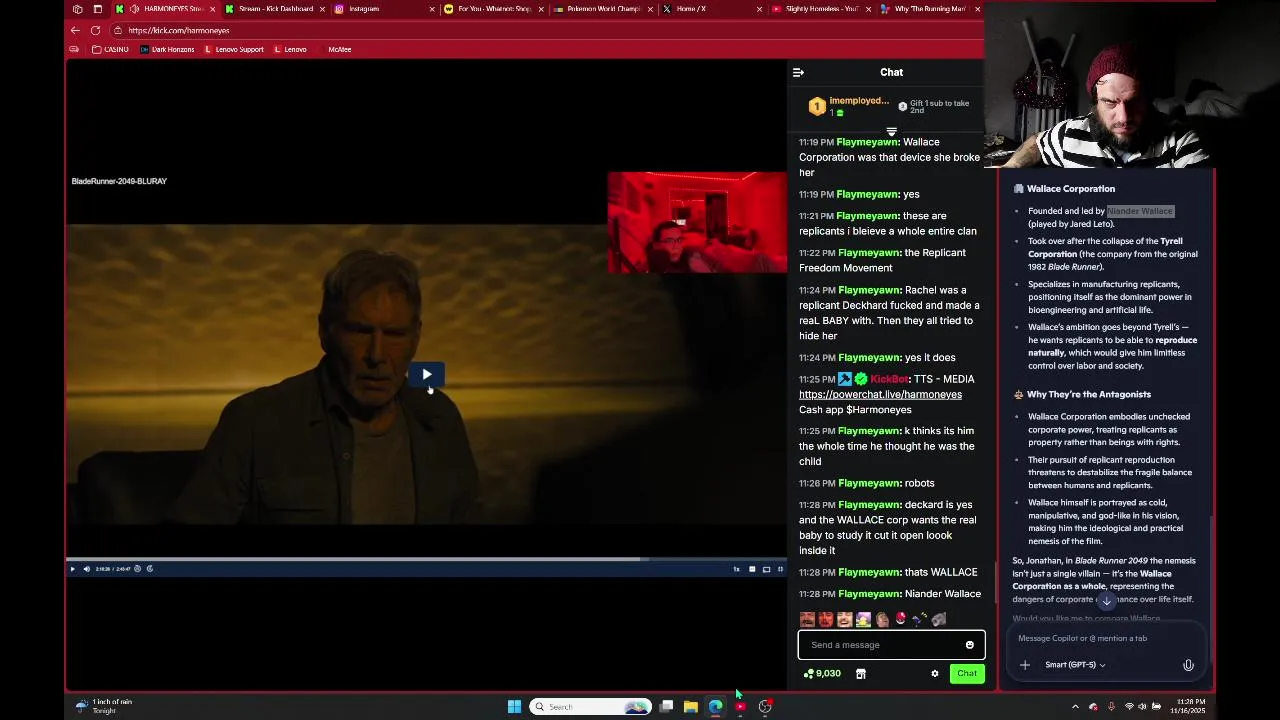
Task: Go back with browser back arrow
Action: point(75,30)
